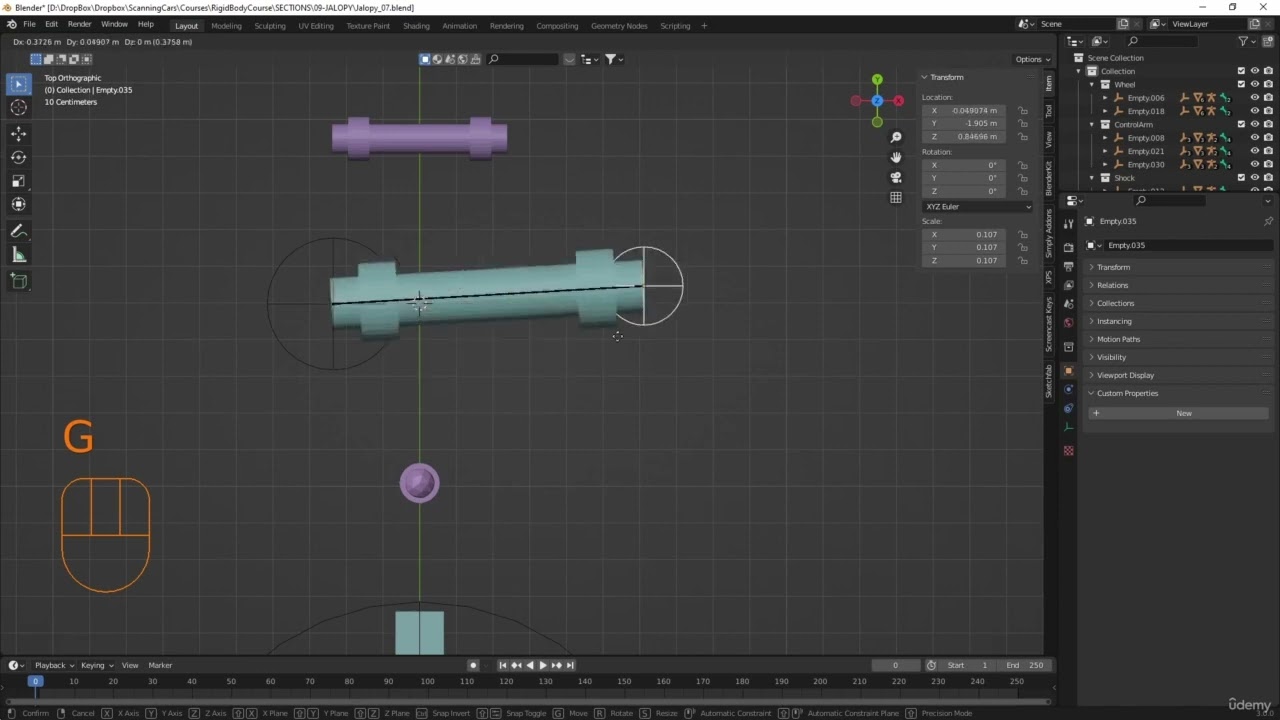Jump to the timeline end frame

[570, 665]
